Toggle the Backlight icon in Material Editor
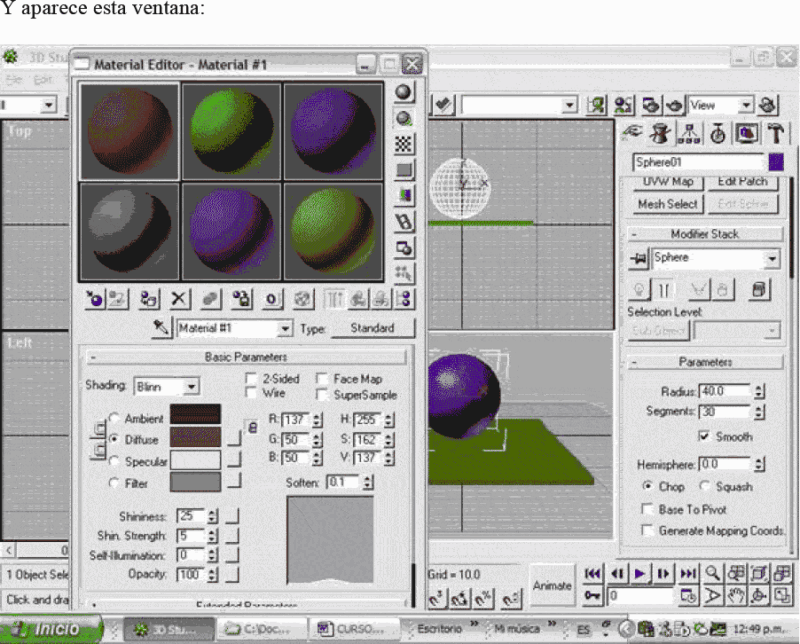 click(x=403, y=118)
